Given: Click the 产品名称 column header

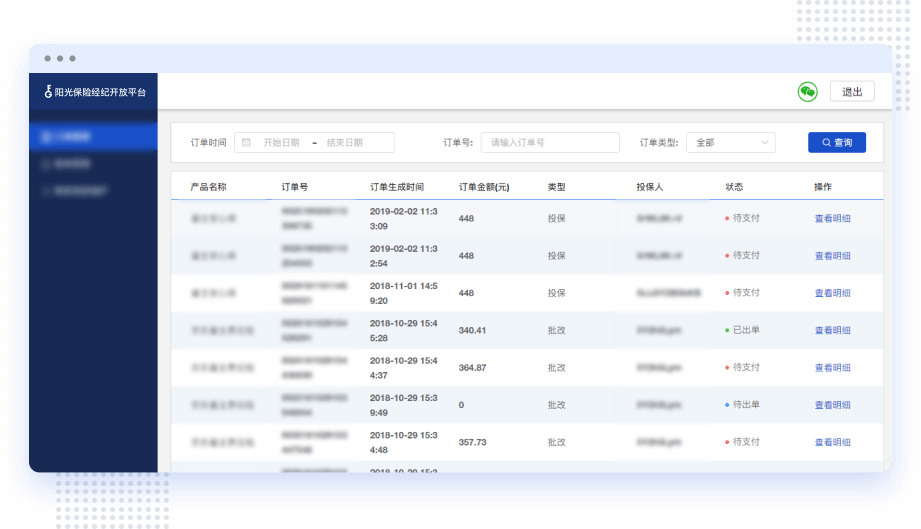Looking at the screenshot, I should point(209,187).
